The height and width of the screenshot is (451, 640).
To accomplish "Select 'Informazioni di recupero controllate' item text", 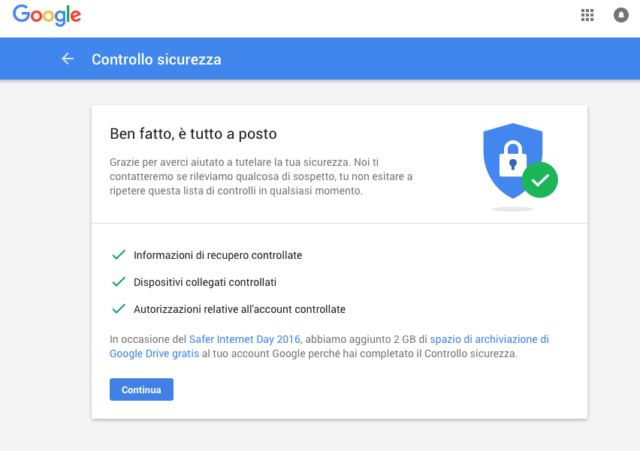I will tap(217, 255).
